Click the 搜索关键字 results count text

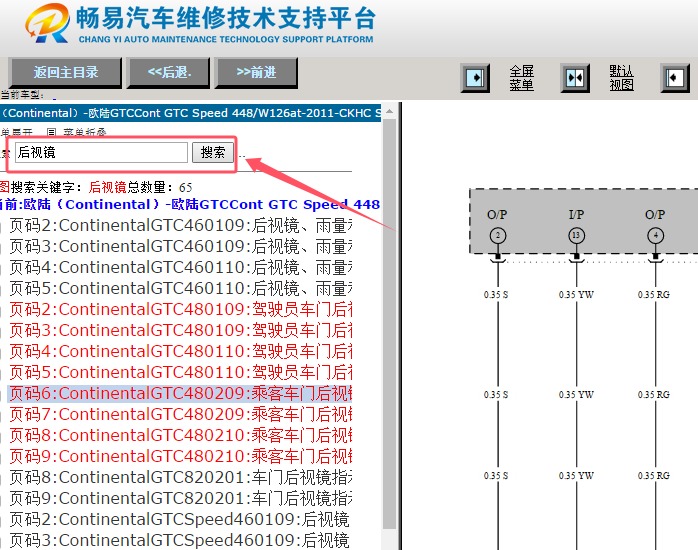click(x=96, y=187)
